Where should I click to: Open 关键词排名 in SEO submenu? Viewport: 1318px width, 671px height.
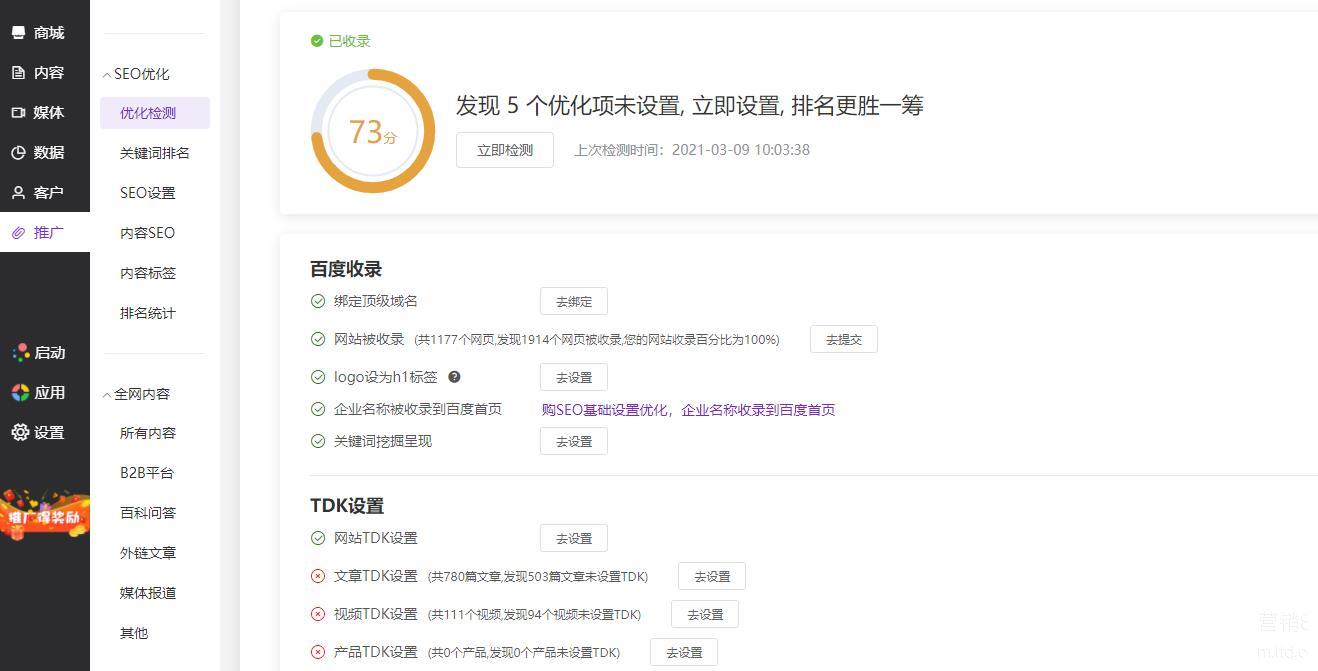click(x=154, y=153)
